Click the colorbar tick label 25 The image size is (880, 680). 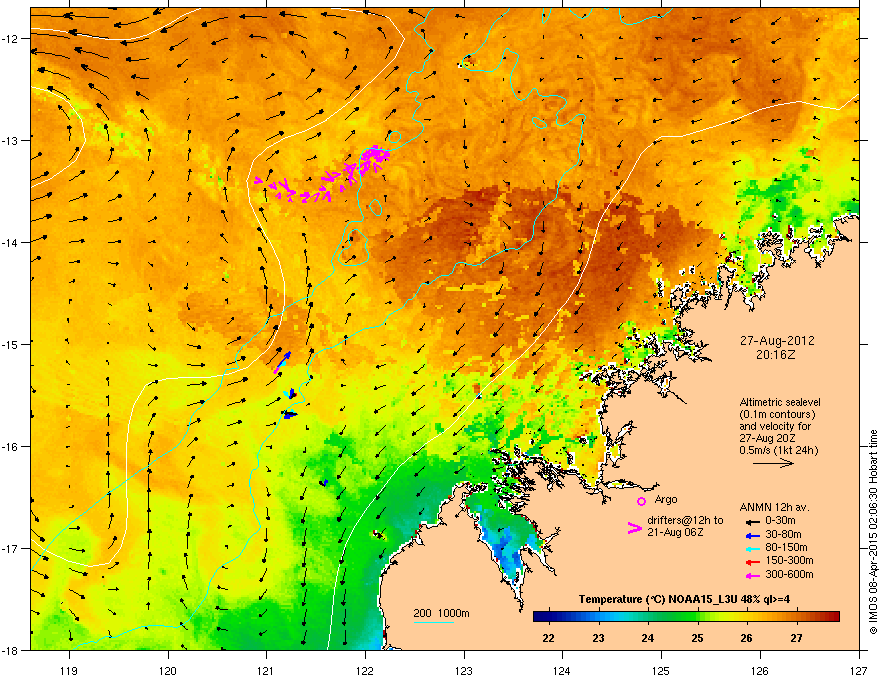(697, 638)
